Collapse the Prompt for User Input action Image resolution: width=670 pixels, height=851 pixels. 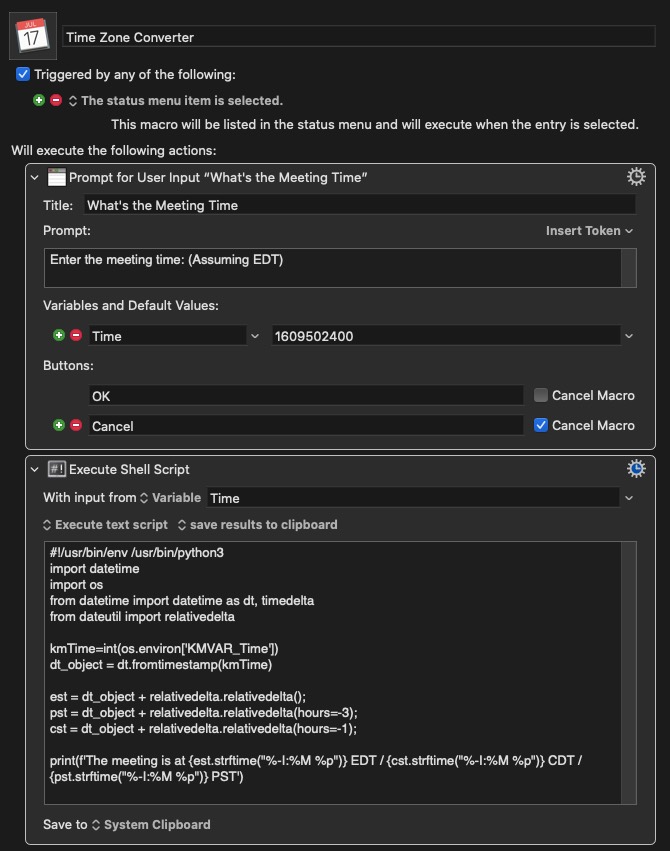point(35,177)
